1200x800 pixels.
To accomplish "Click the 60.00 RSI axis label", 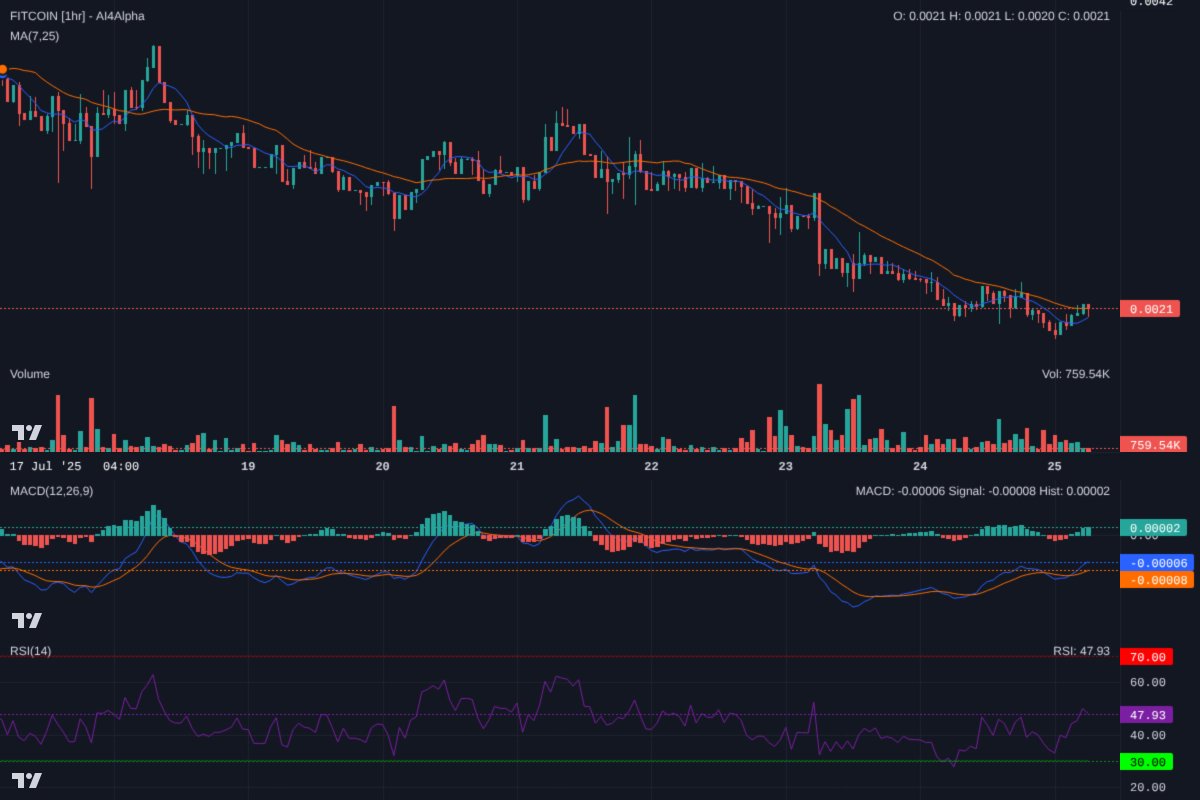I will (x=1147, y=683).
